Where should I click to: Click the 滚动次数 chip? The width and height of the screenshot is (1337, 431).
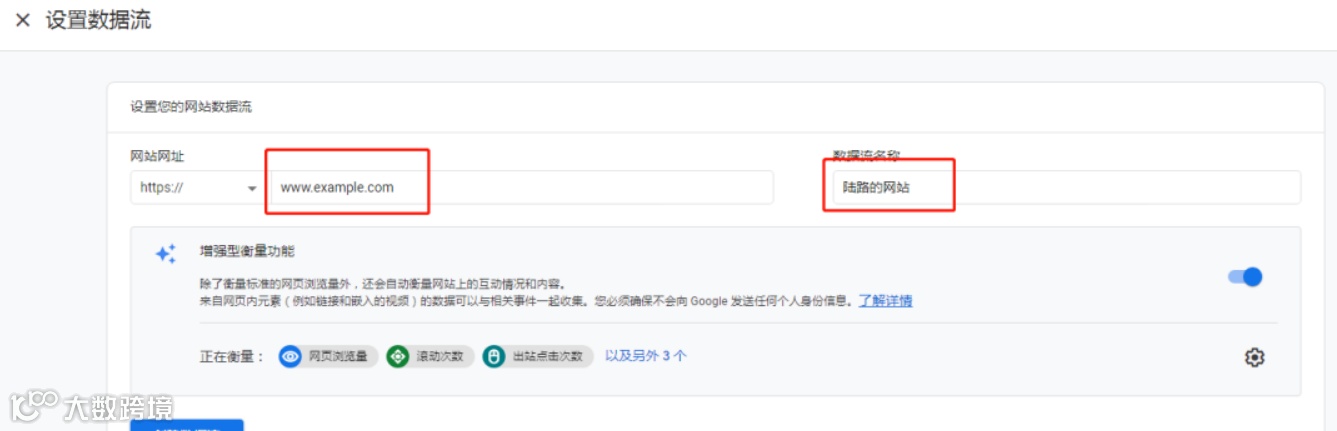pos(429,356)
